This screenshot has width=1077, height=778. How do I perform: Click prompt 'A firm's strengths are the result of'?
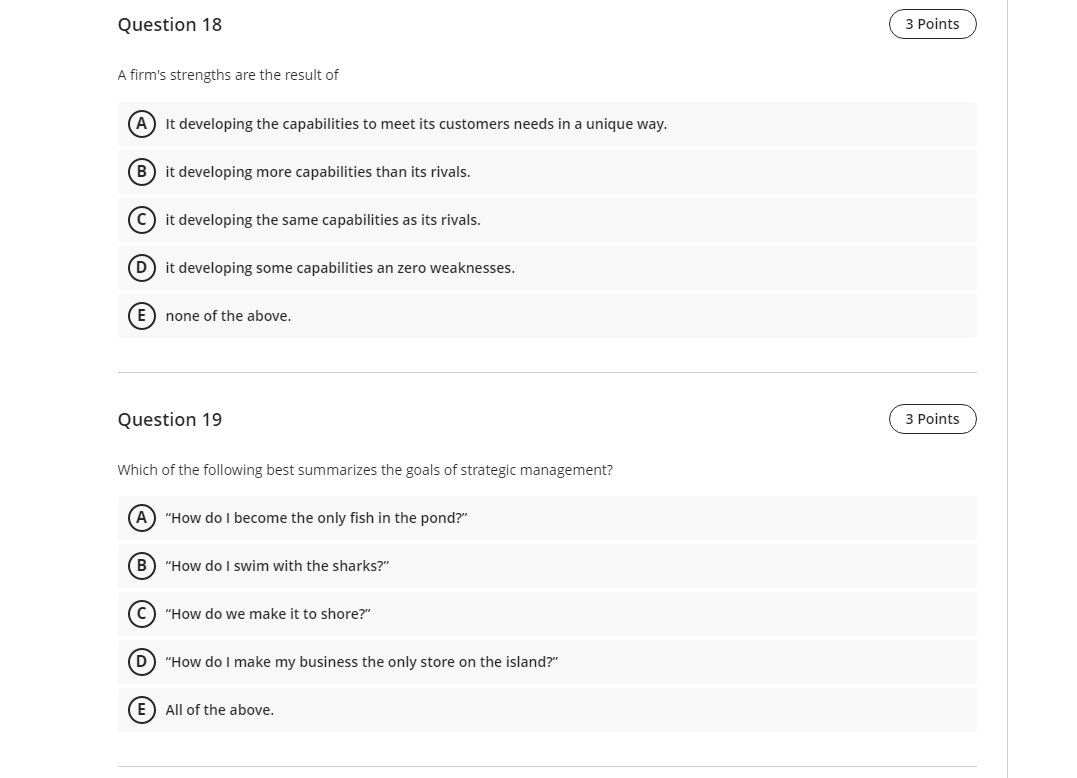(x=228, y=75)
